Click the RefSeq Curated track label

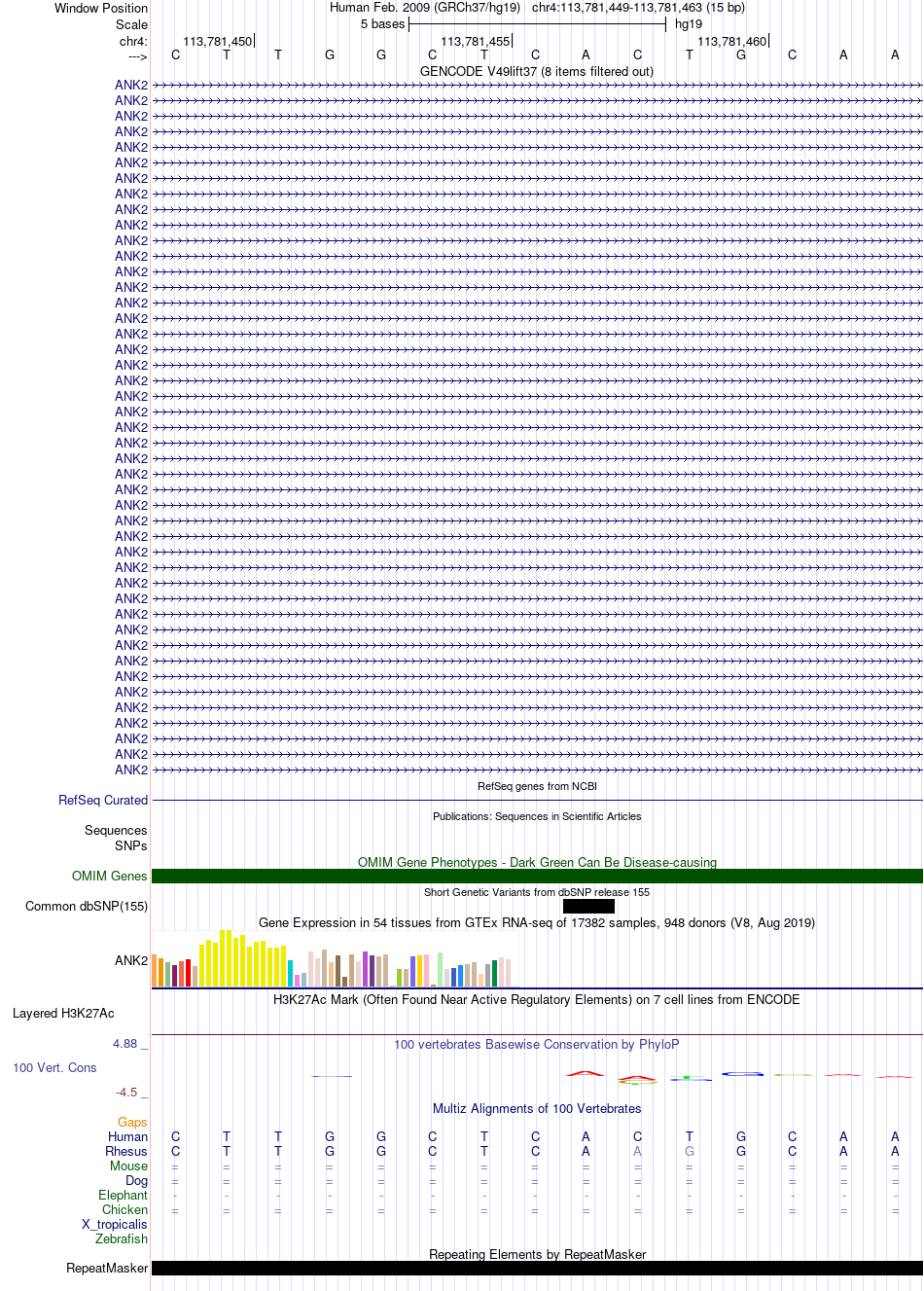click(103, 801)
